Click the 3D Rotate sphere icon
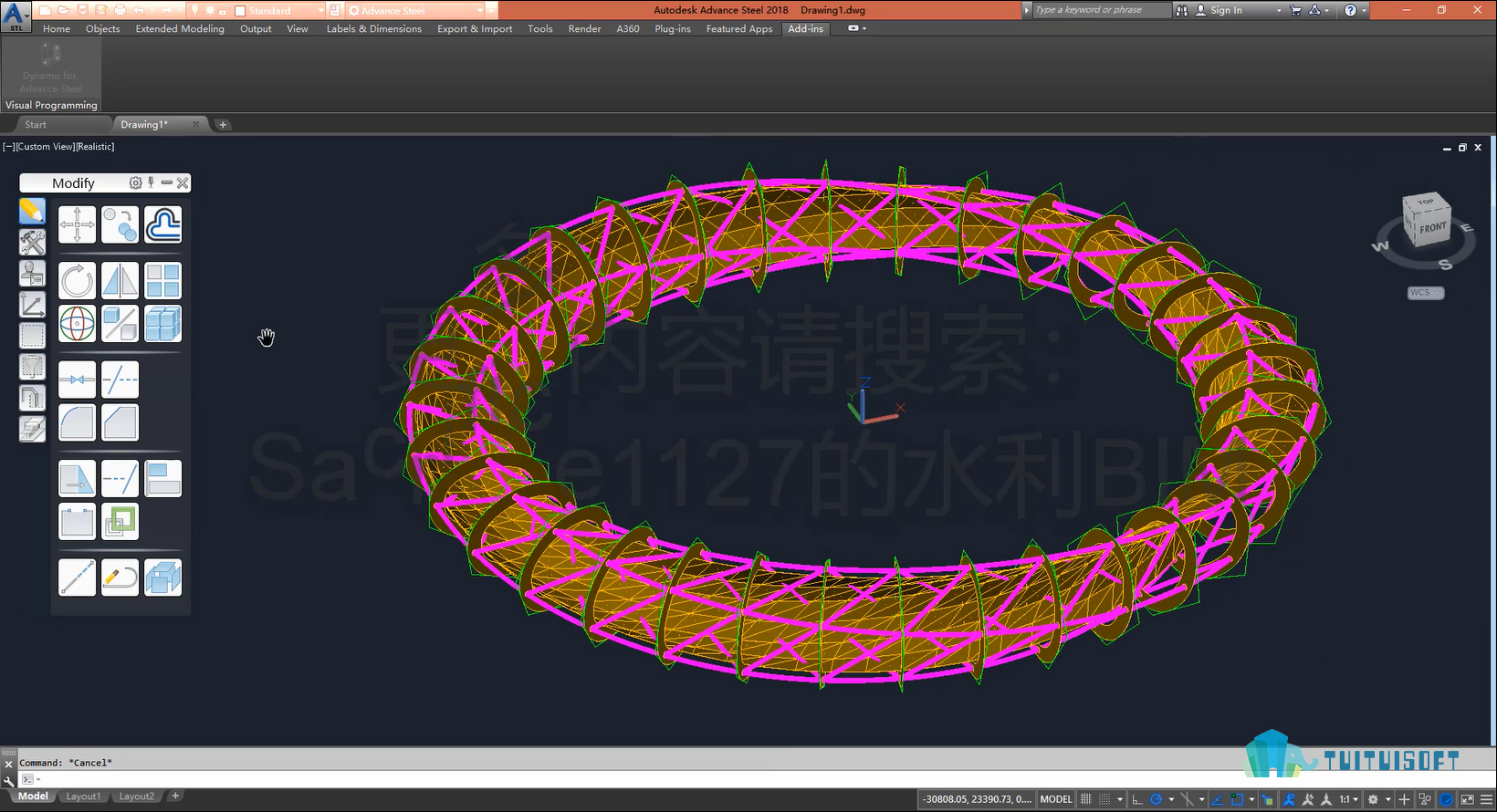Image resolution: width=1497 pixels, height=812 pixels. [x=77, y=323]
